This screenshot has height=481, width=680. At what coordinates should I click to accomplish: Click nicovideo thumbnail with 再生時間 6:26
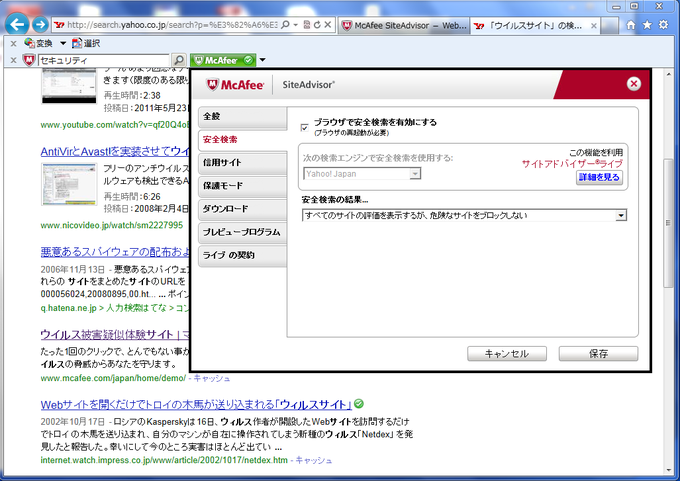point(69,184)
